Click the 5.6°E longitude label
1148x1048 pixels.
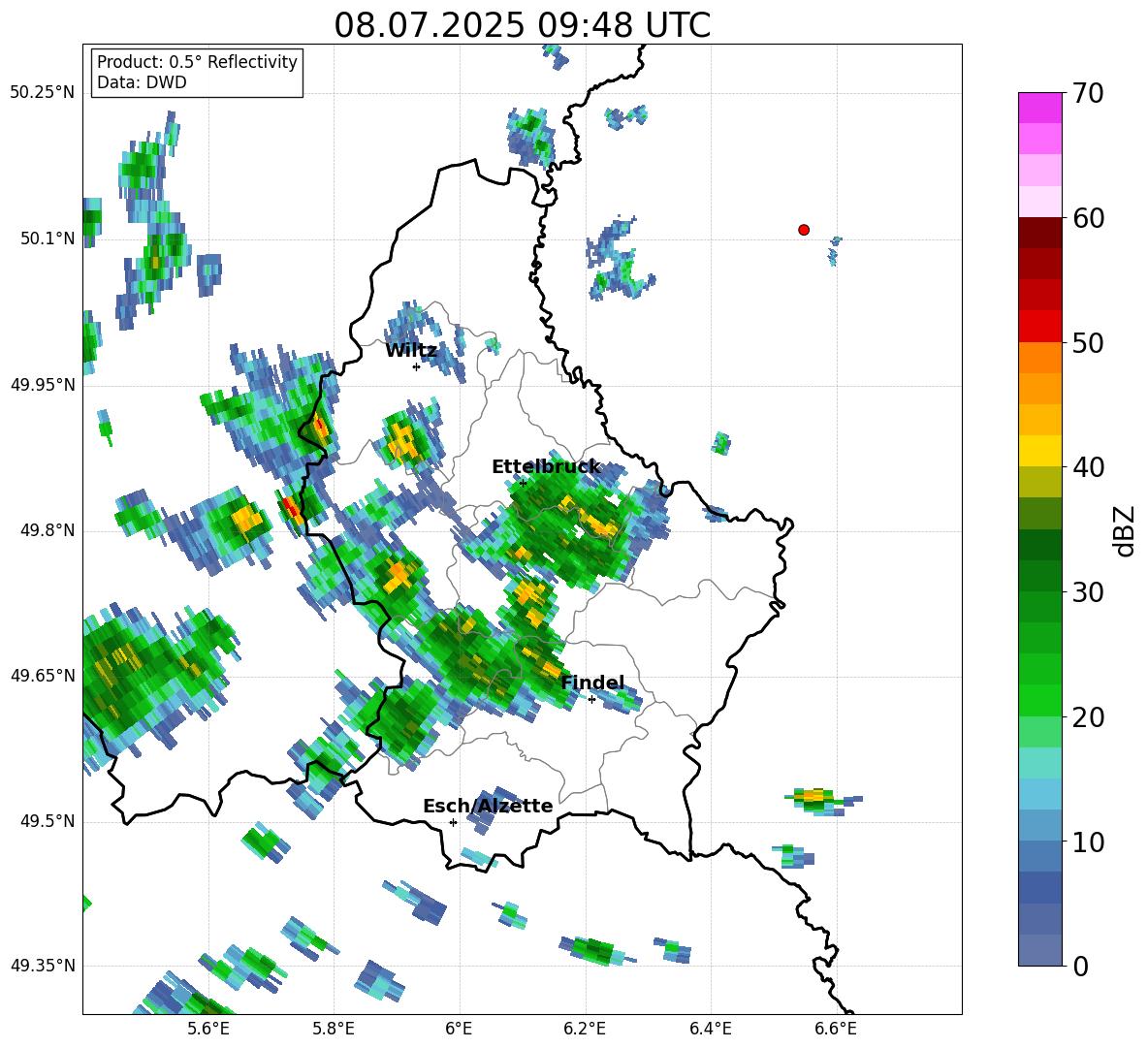[x=208, y=1029]
